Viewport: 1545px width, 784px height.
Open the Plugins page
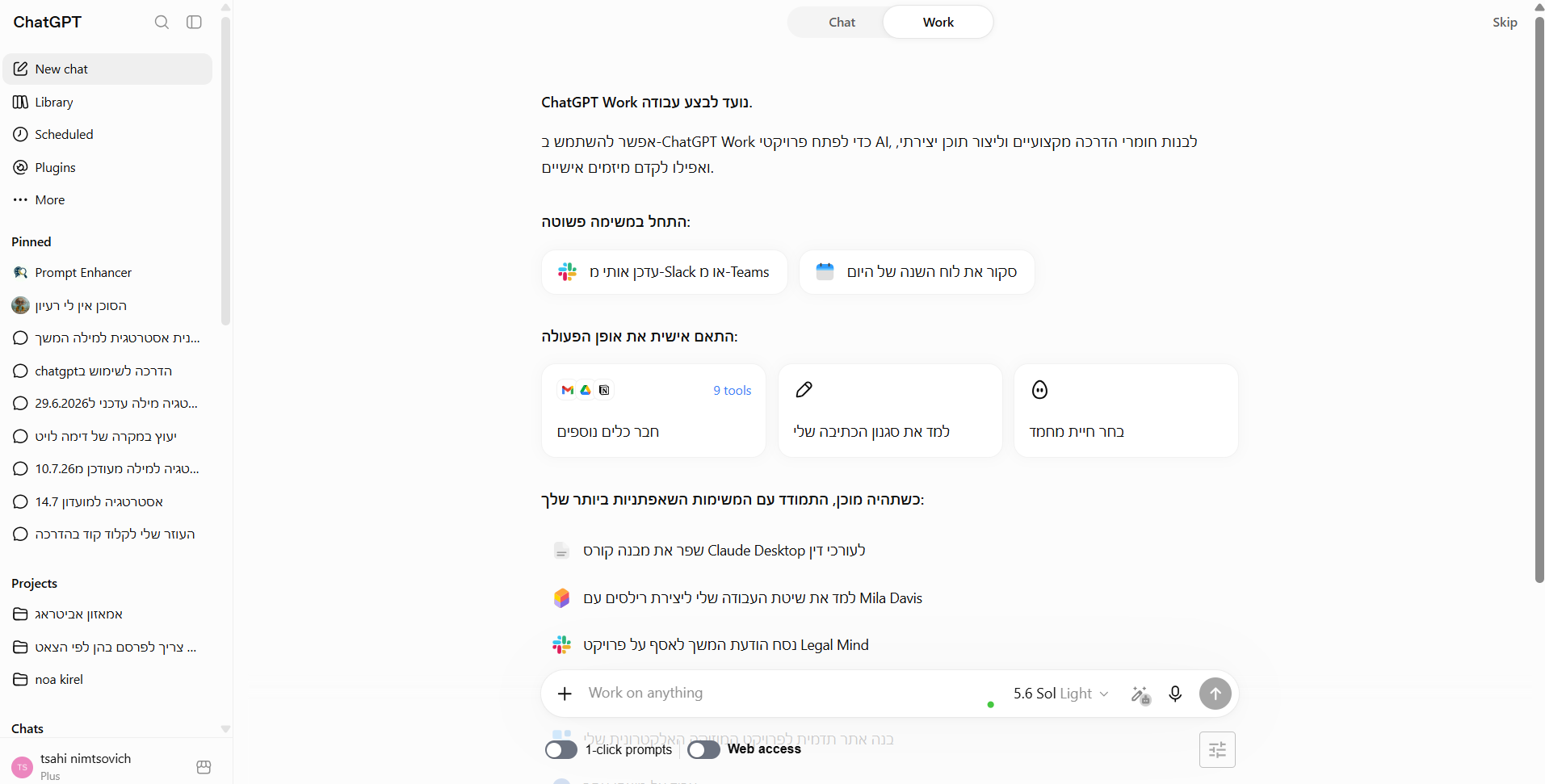coord(107,168)
